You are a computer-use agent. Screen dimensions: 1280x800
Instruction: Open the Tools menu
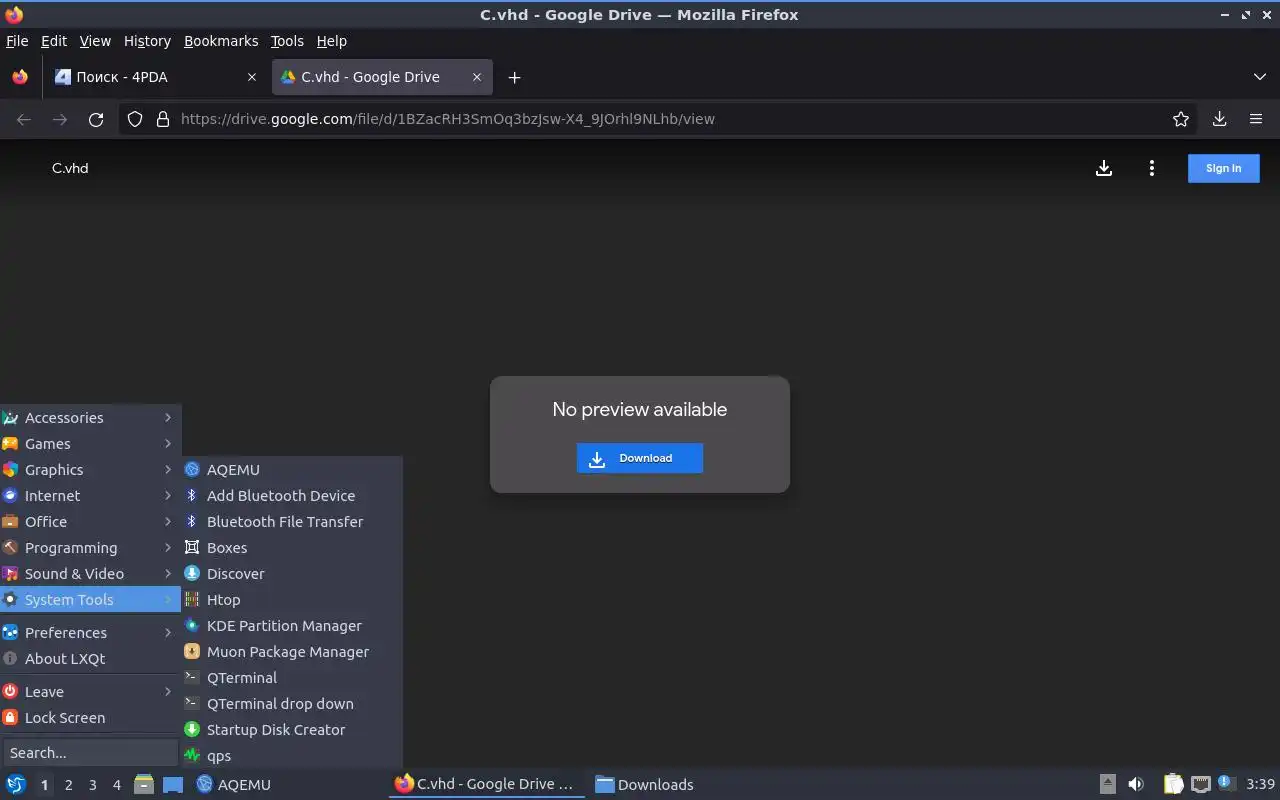(x=287, y=41)
